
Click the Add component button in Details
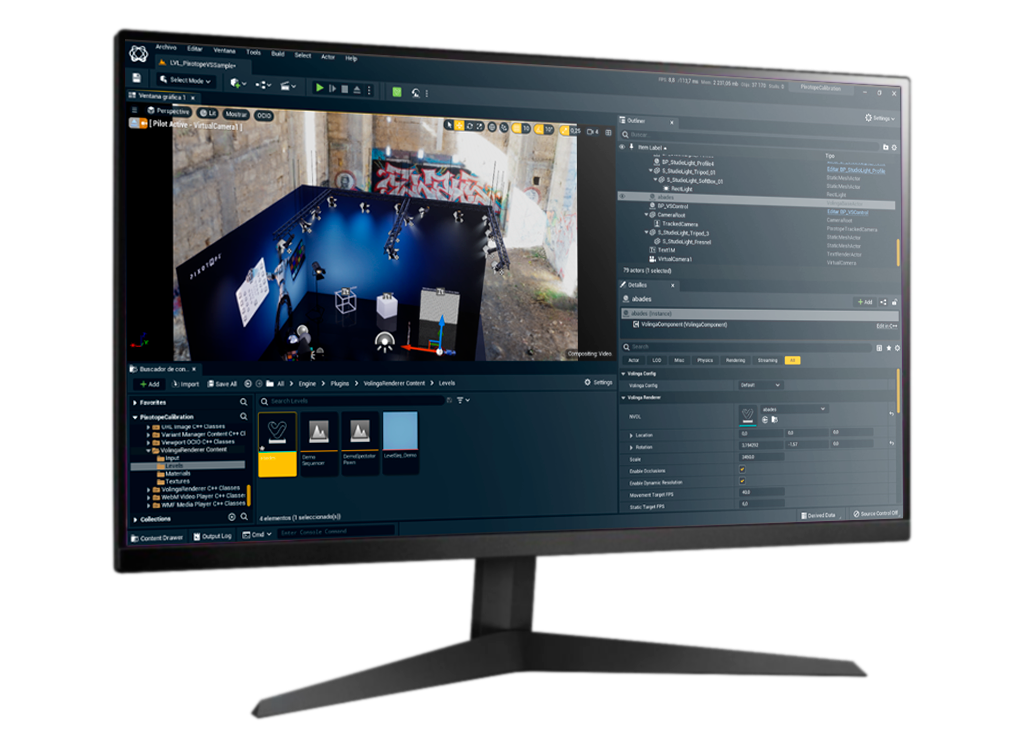point(865,302)
